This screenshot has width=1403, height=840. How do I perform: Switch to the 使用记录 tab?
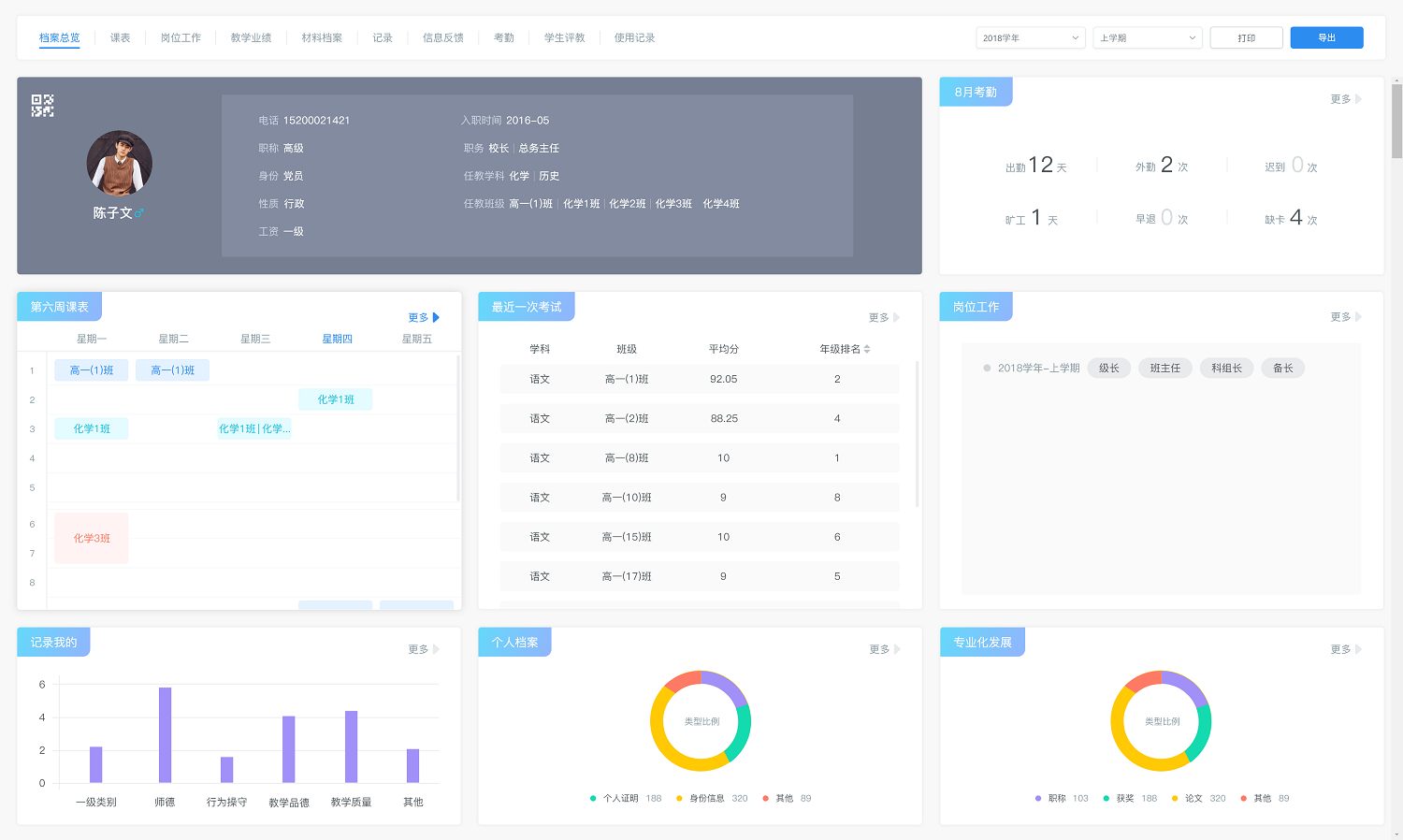coord(634,38)
